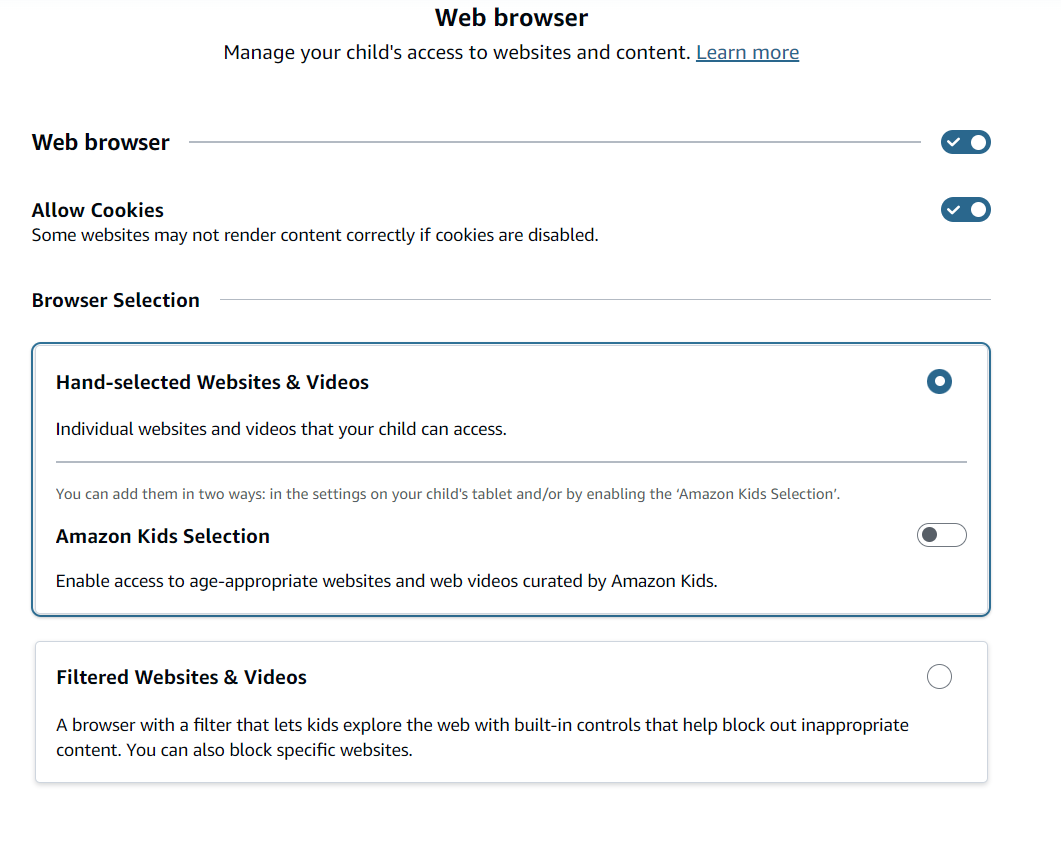The image size is (1061, 848).
Task: Disable the Web browser toggle
Action: [965, 142]
